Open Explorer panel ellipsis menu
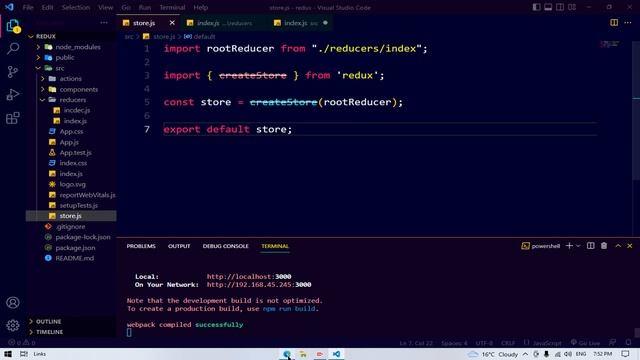Screen dimensions: 640x360 click(104, 23)
